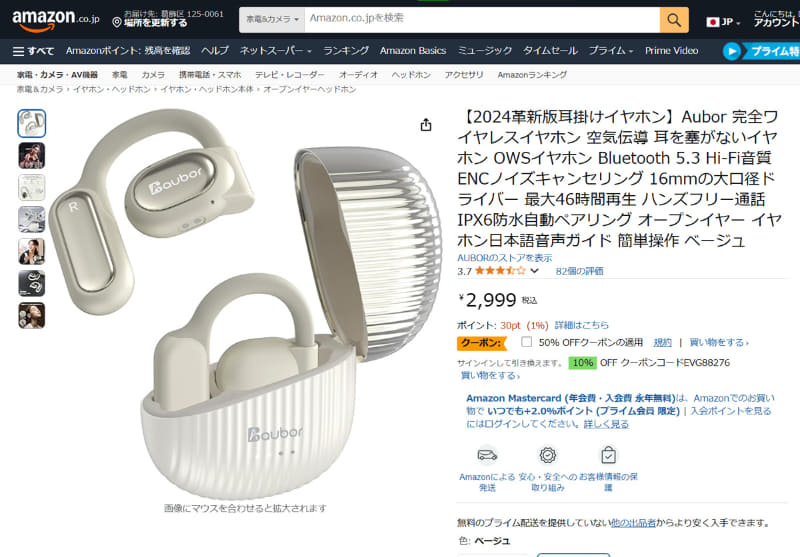The width and height of the screenshot is (800, 557).
Task: Click the Prime Video play icon banner
Action: (732, 51)
